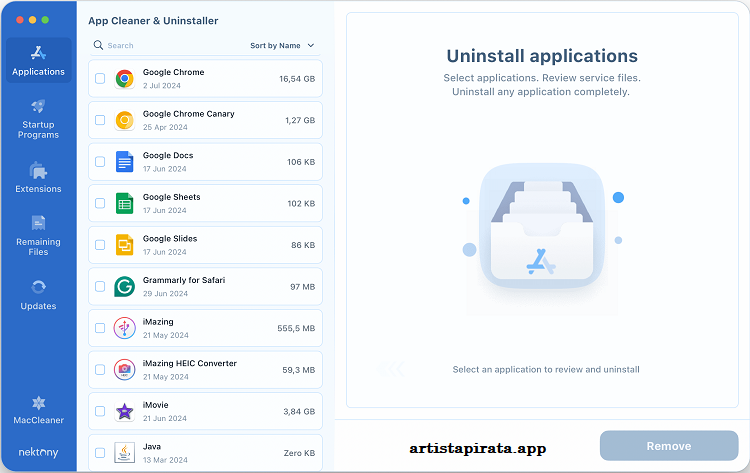The image size is (750, 473).
Task: Click the search magnifier icon
Action: click(x=98, y=45)
